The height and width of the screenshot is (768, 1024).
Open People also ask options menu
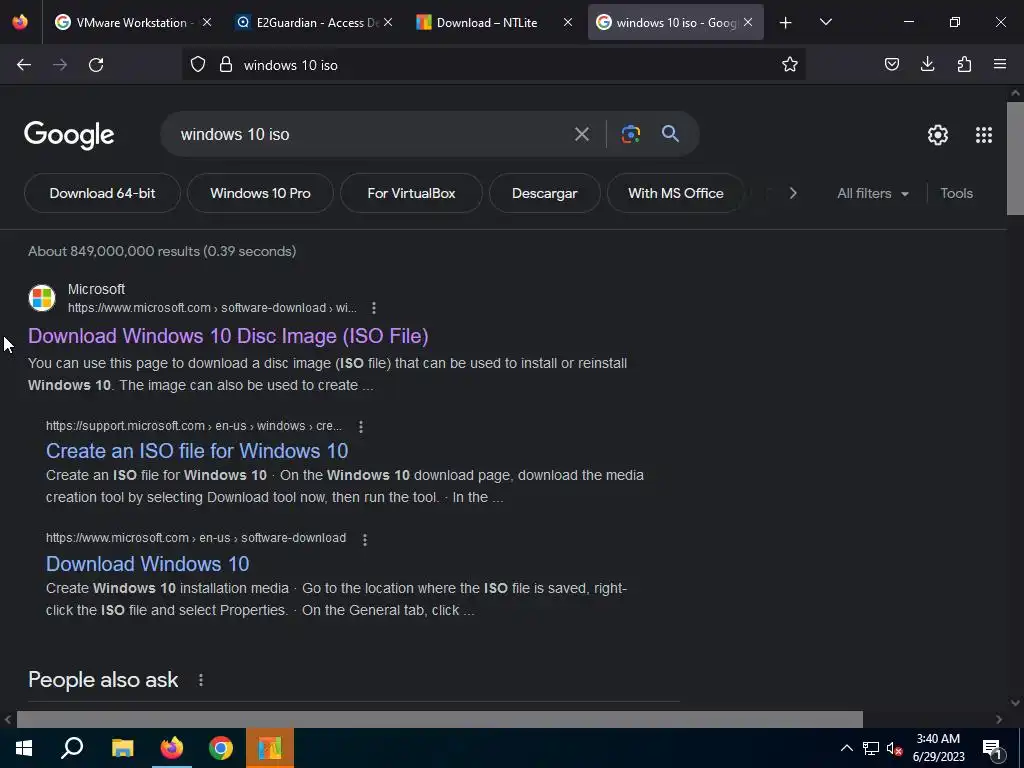tap(200, 680)
